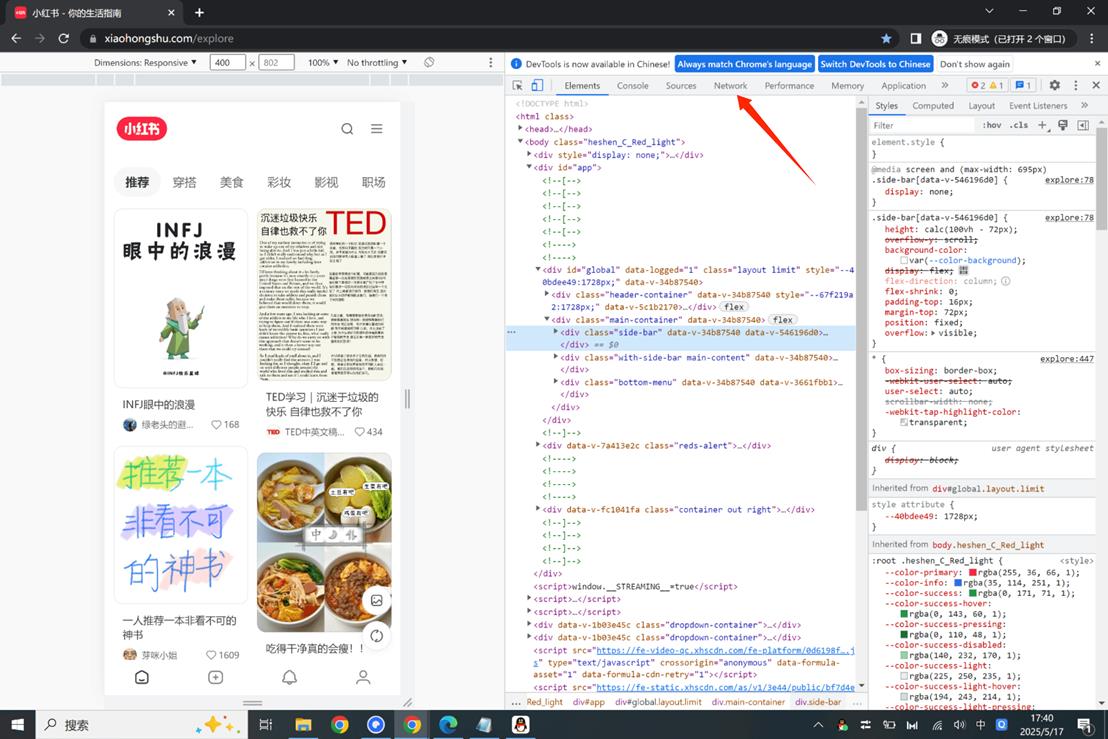The height and width of the screenshot is (739, 1108).
Task: Toggle the rendering emulations paintbrush icon
Action: (1063, 125)
